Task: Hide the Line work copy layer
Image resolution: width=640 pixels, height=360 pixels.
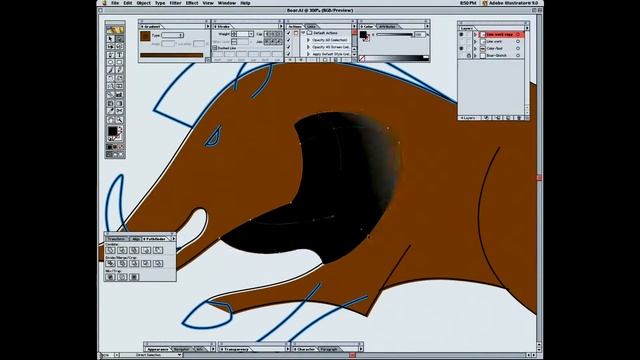Action: coord(462,35)
